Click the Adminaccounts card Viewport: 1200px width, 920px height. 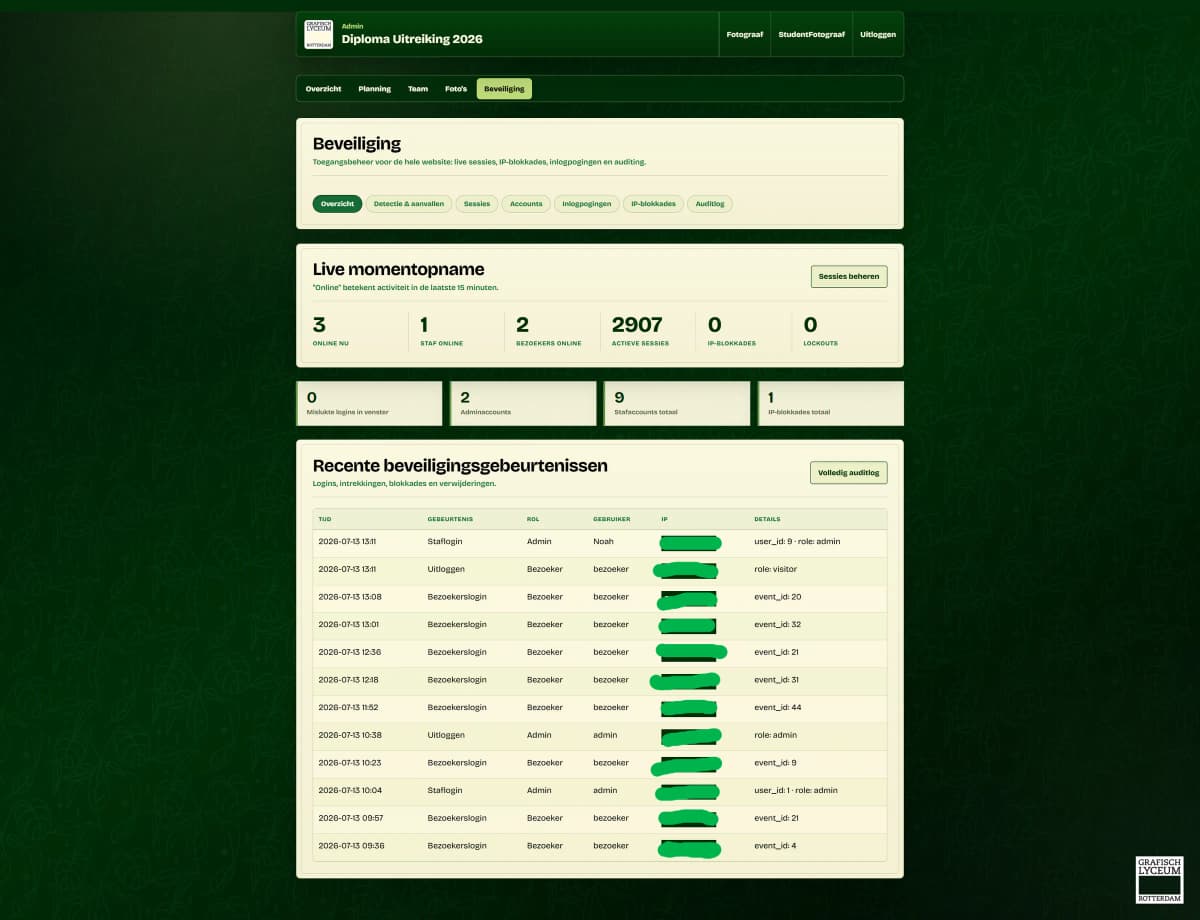point(523,403)
